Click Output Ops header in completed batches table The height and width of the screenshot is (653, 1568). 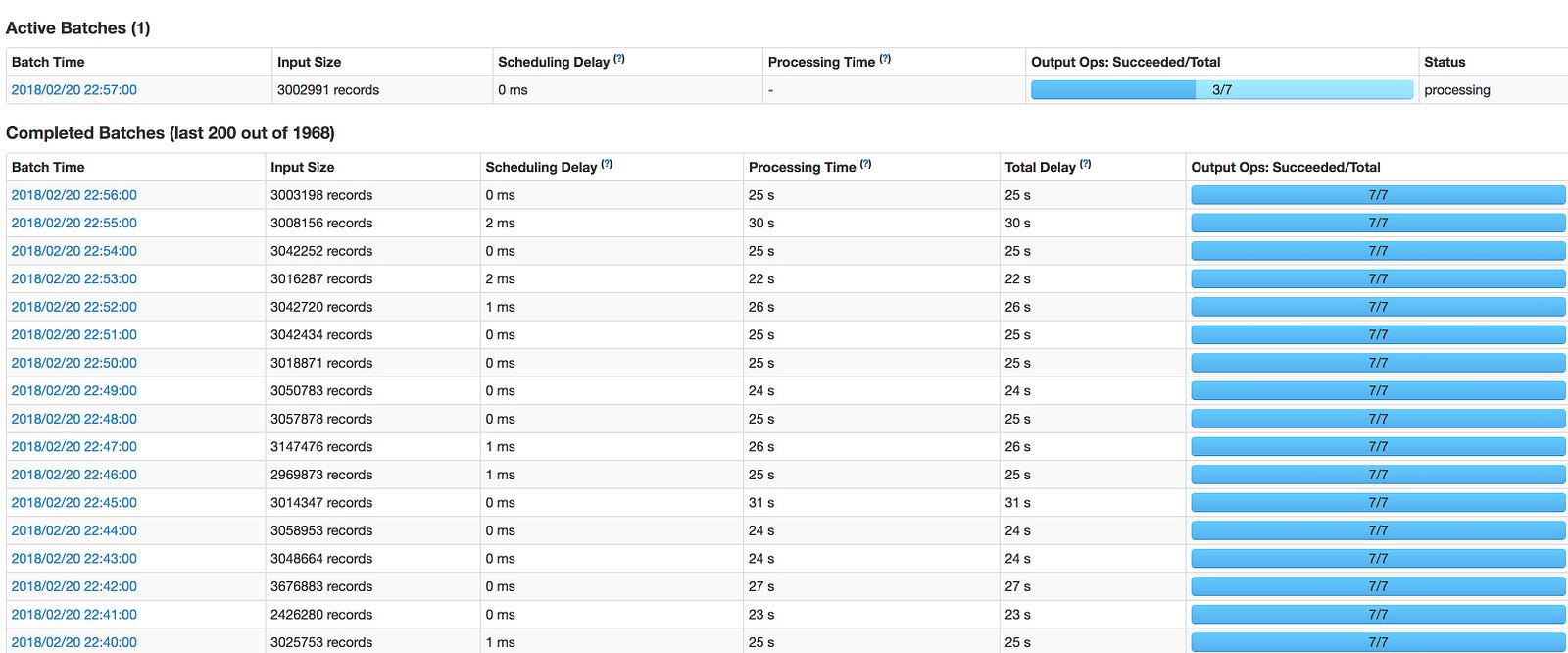click(1286, 167)
